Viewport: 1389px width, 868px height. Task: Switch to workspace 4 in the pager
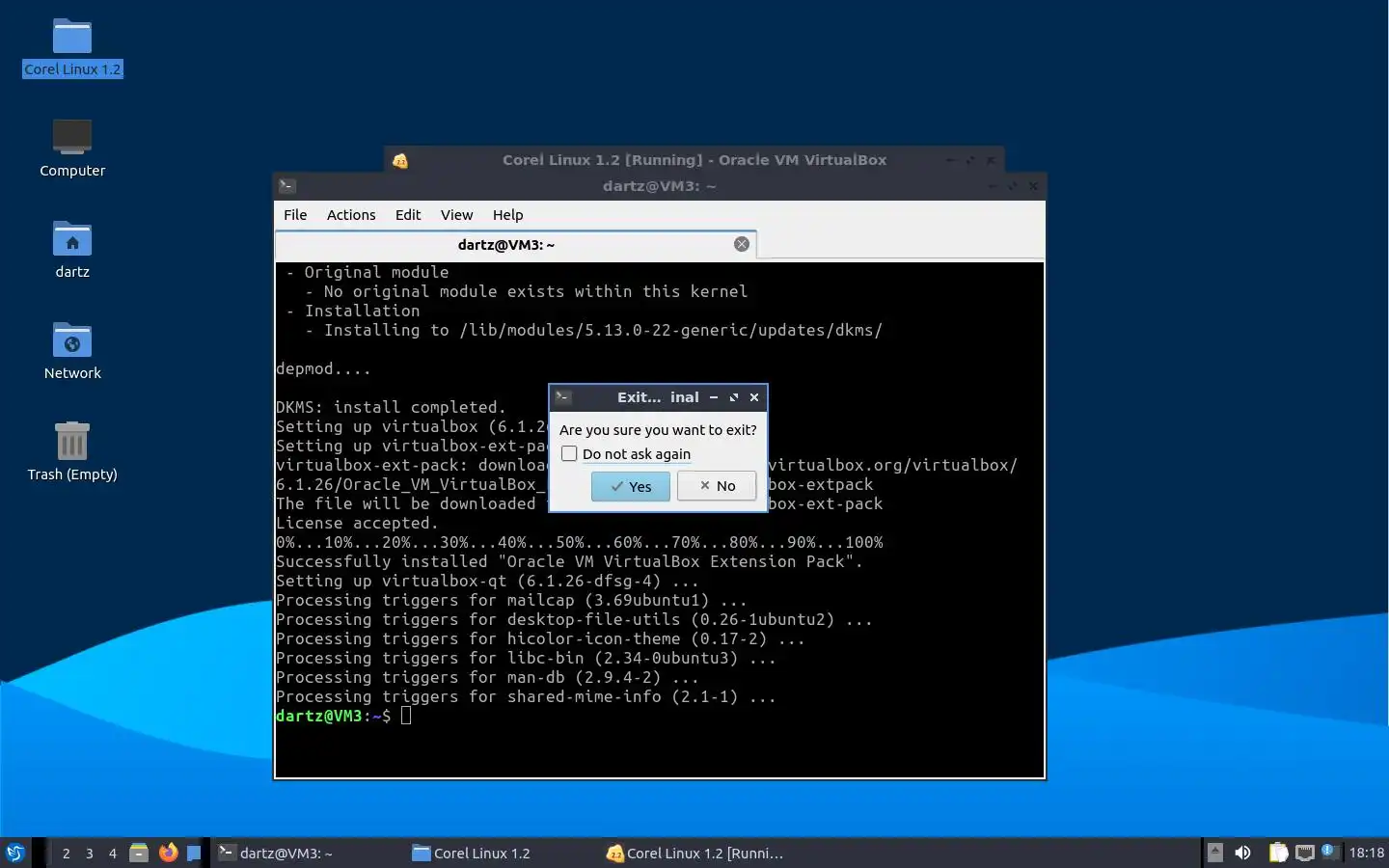(113, 854)
